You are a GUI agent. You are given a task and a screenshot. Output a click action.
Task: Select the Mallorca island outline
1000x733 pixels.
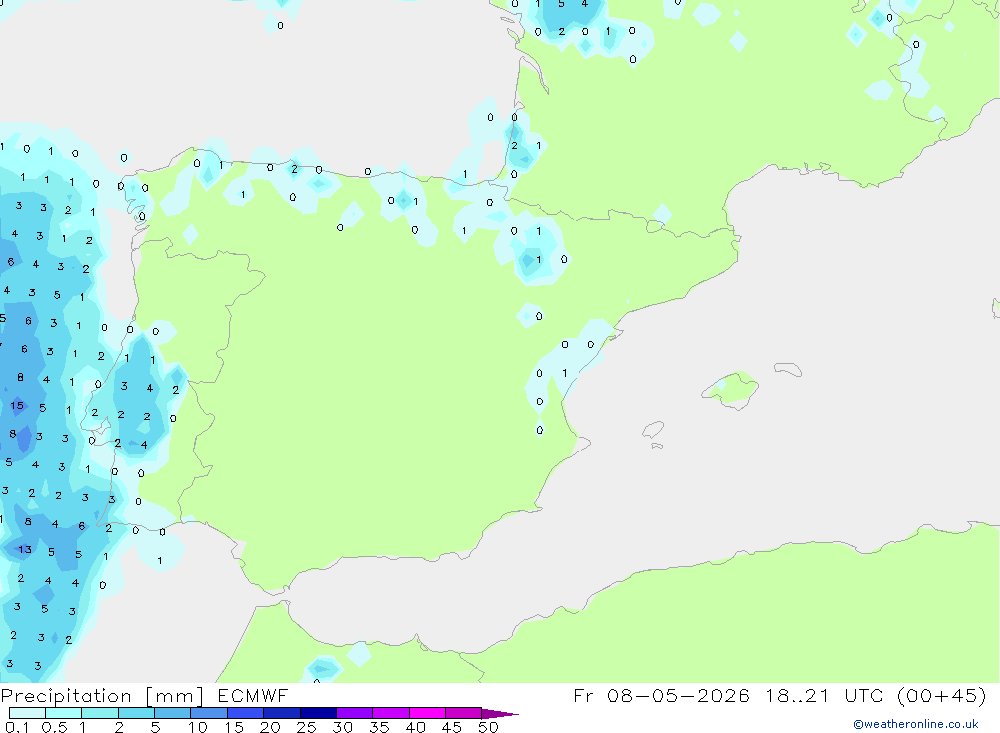[730, 389]
